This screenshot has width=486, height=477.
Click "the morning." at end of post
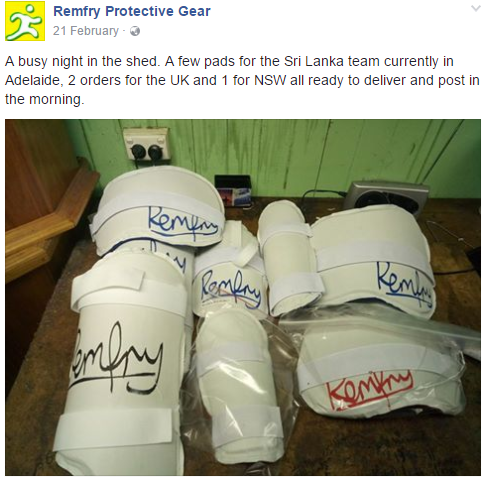coord(44,99)
